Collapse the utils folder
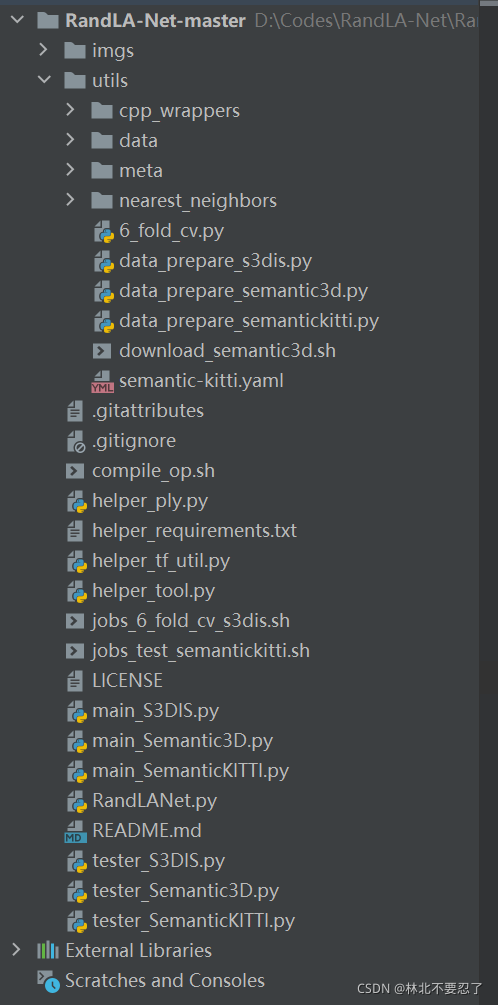498x1005 pixels. 44,80
